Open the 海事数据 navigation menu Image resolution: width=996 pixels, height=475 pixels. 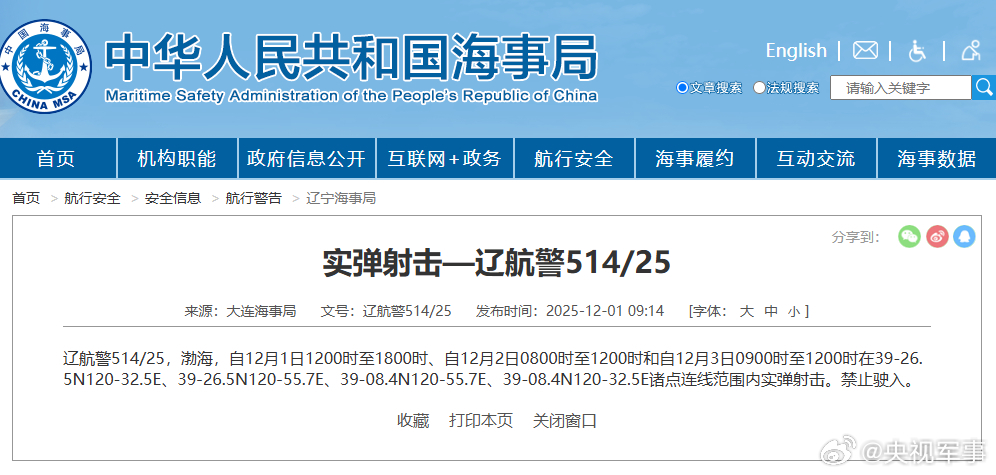(x=936, y=158)
